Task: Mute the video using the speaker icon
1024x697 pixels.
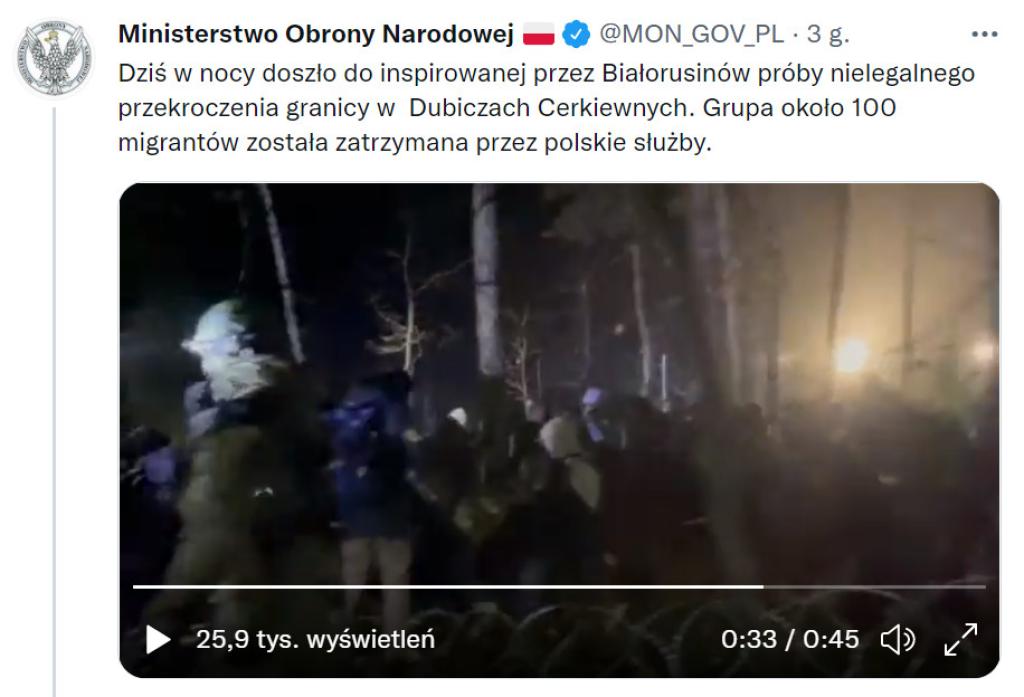Action: point(898,639)
